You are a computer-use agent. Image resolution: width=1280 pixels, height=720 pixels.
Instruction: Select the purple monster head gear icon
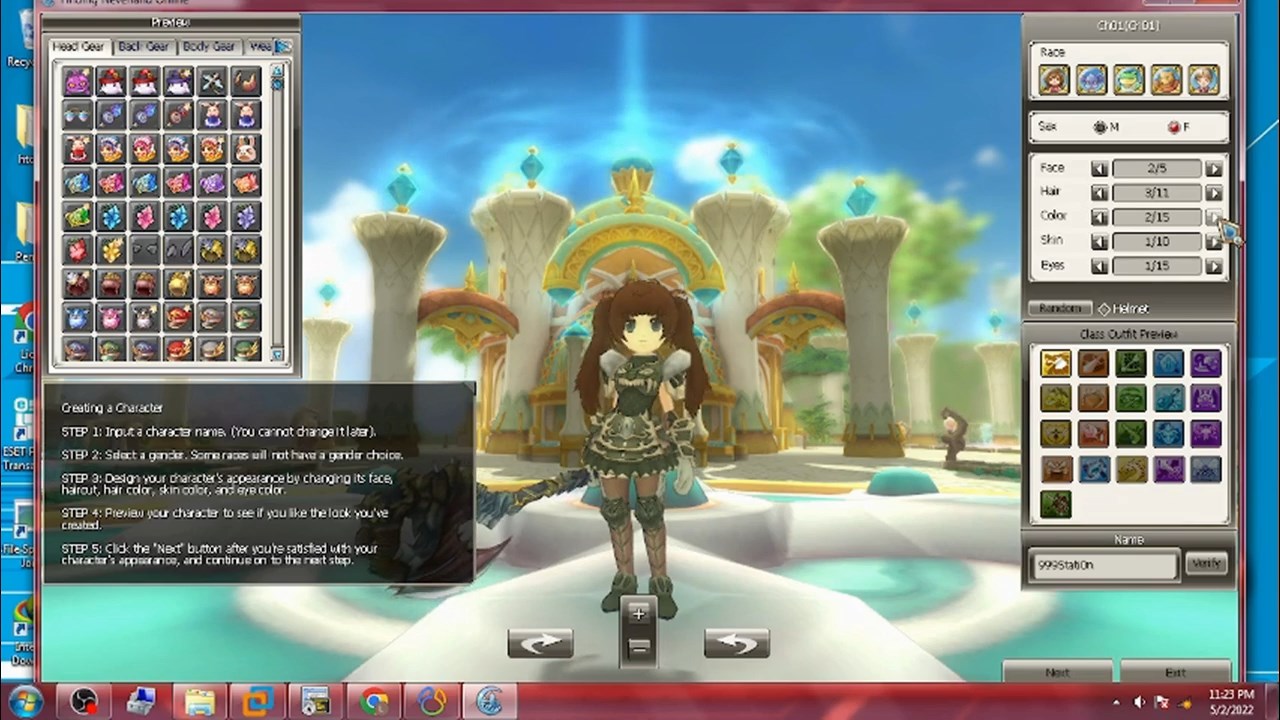click(x=77, y=82)
